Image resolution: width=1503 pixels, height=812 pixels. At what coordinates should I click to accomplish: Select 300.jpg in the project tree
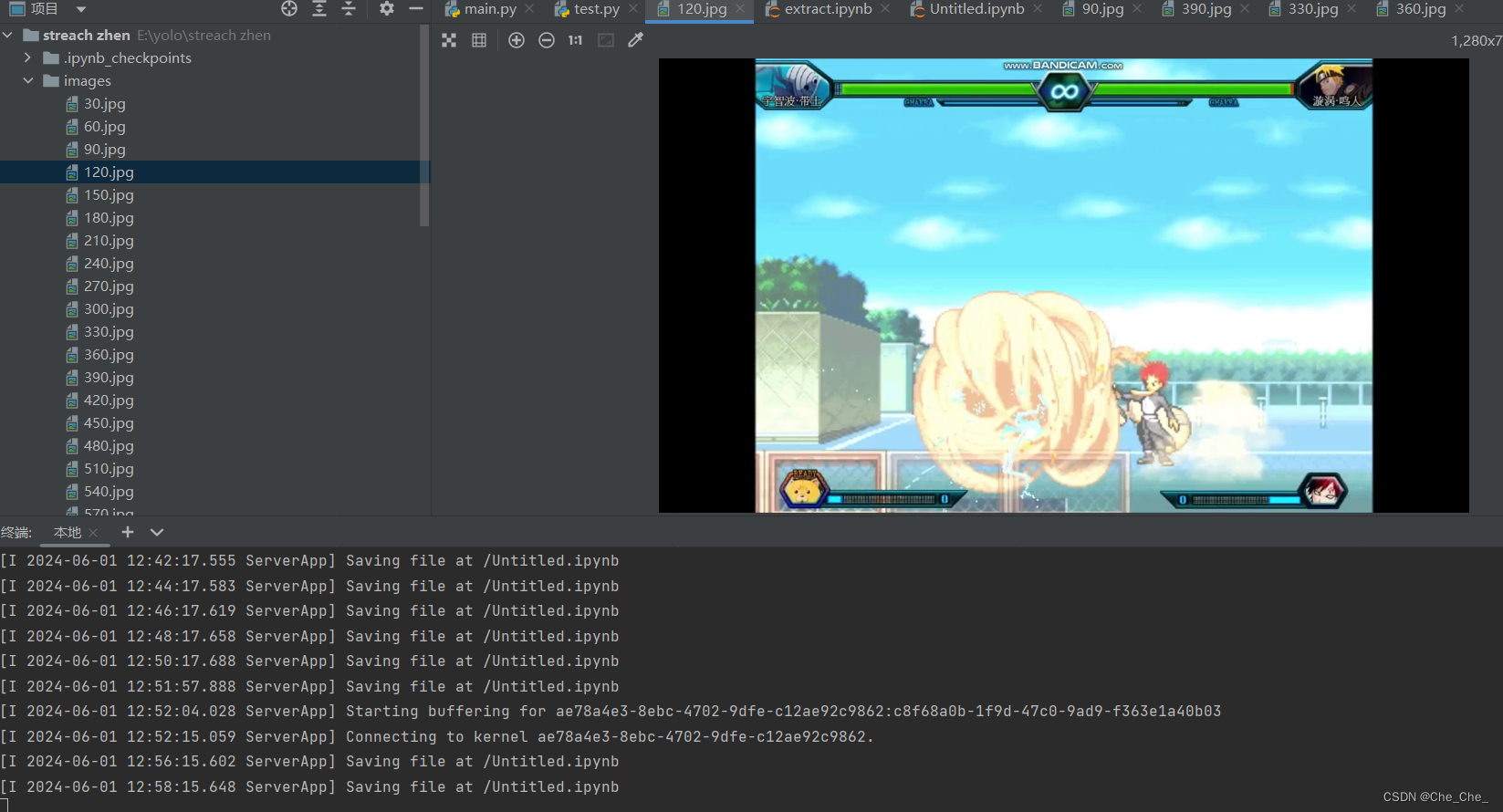point(108,309)
